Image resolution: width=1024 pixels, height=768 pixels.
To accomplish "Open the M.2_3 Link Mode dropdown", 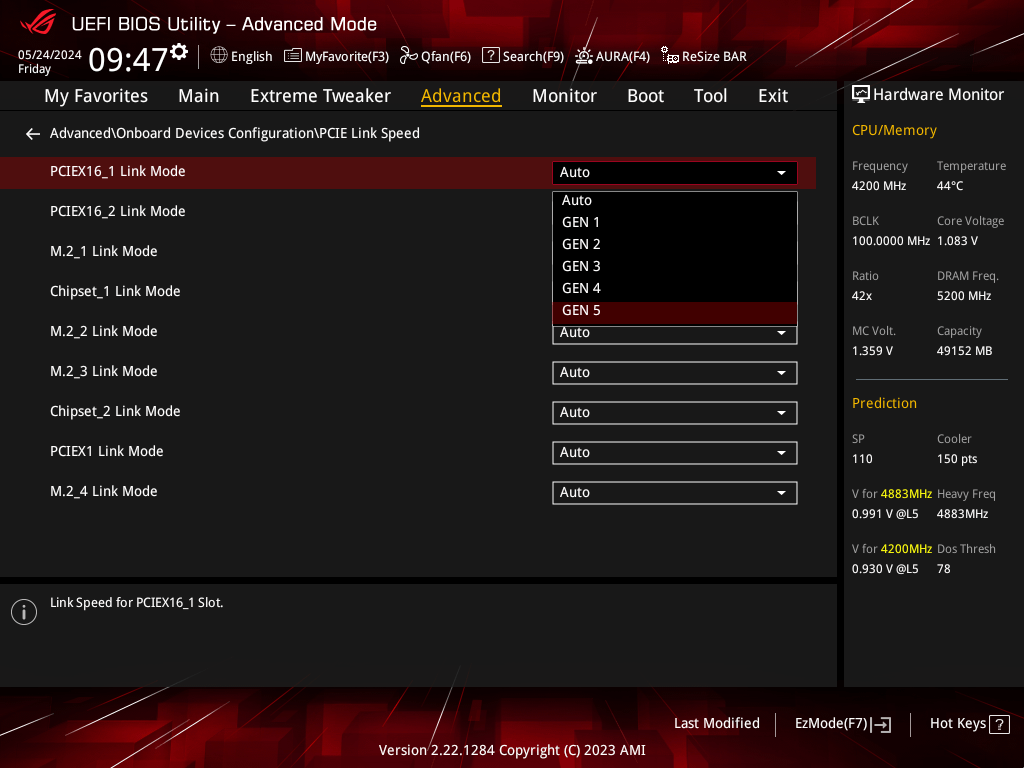I will coord(675,373).
